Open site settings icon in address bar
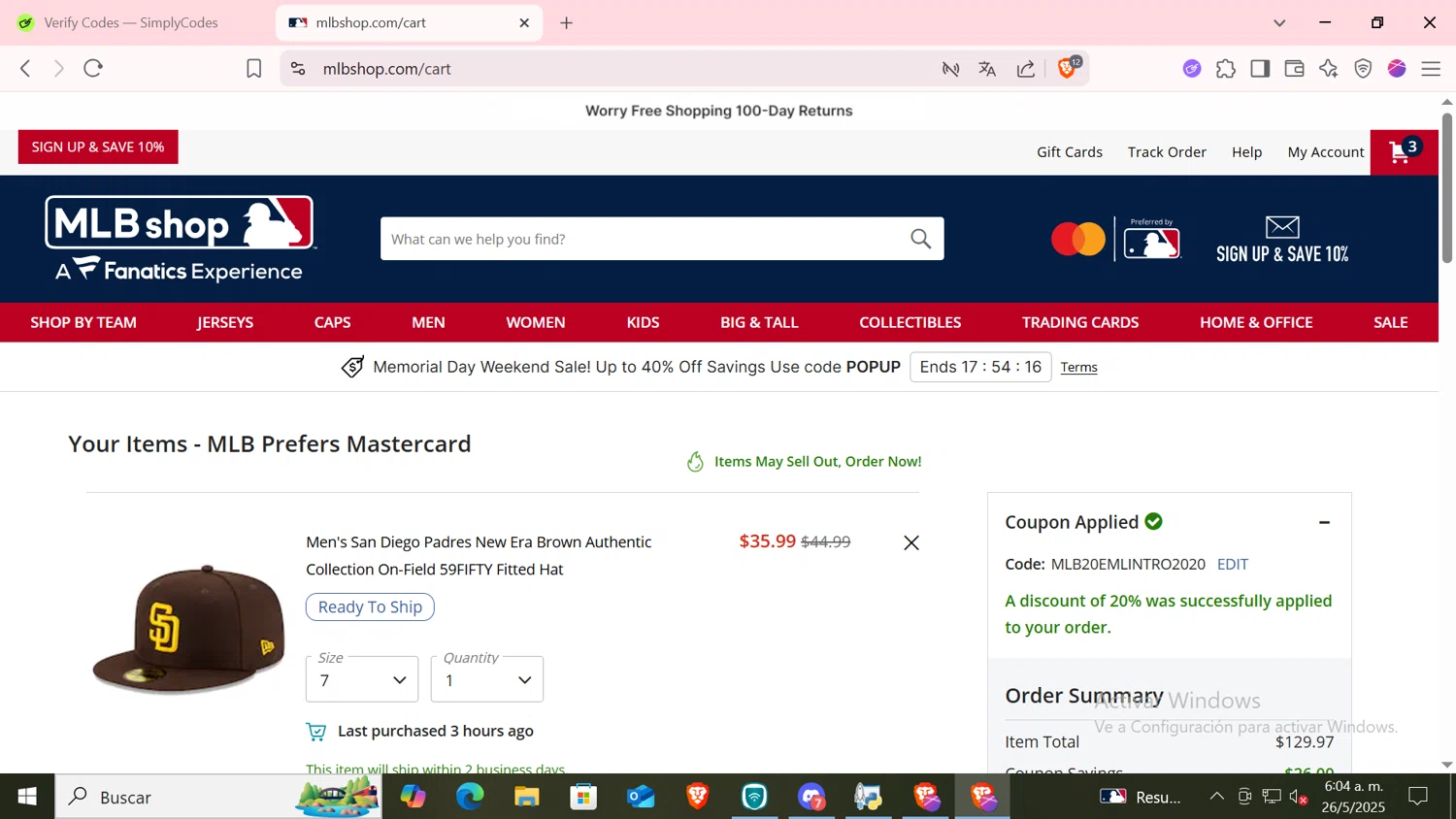This screenshot has height=819, width=1456. [298, 69]
